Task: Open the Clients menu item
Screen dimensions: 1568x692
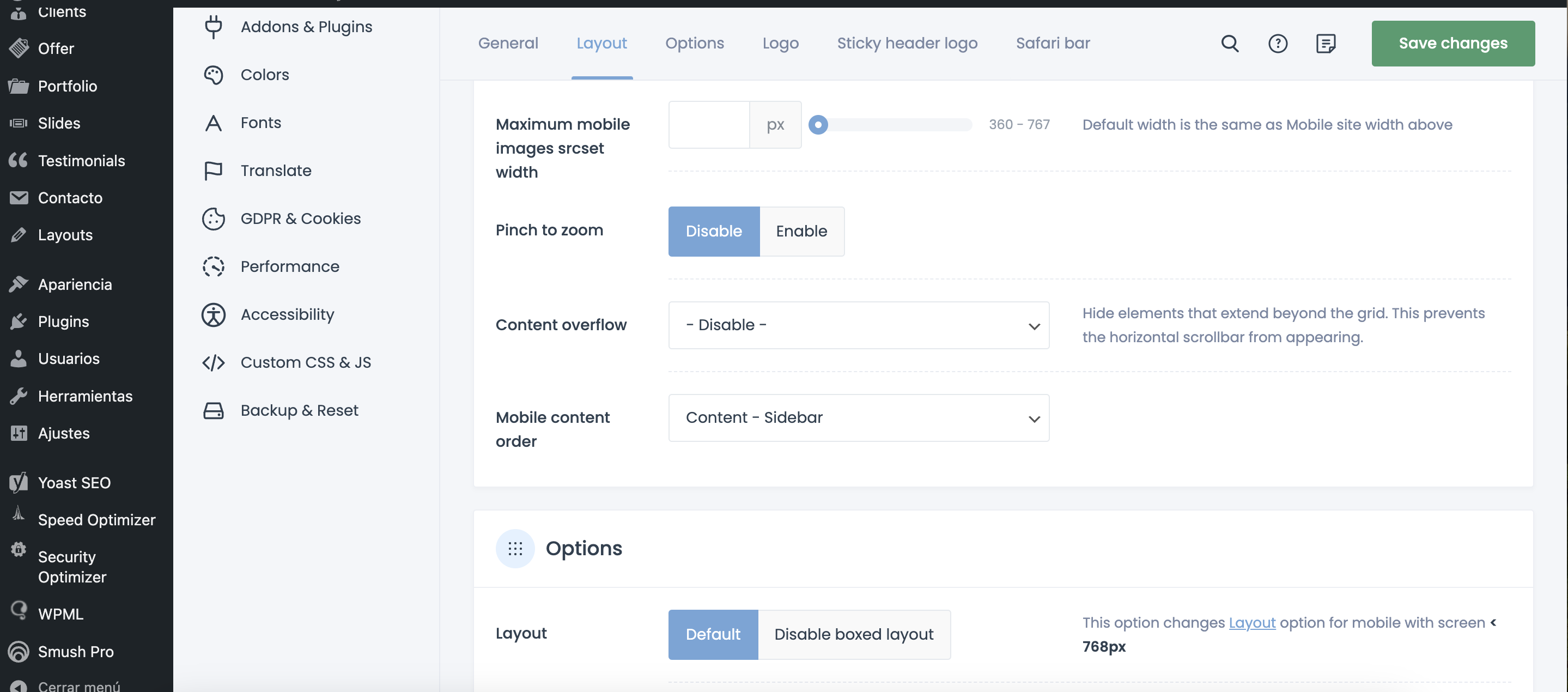Action: 62,11
